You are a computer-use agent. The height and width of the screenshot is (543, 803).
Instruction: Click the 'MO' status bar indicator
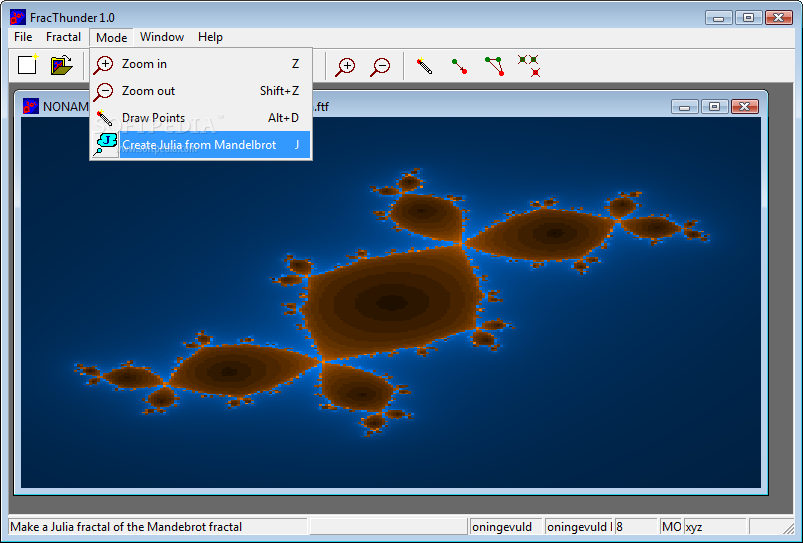(x=671, y=527)
